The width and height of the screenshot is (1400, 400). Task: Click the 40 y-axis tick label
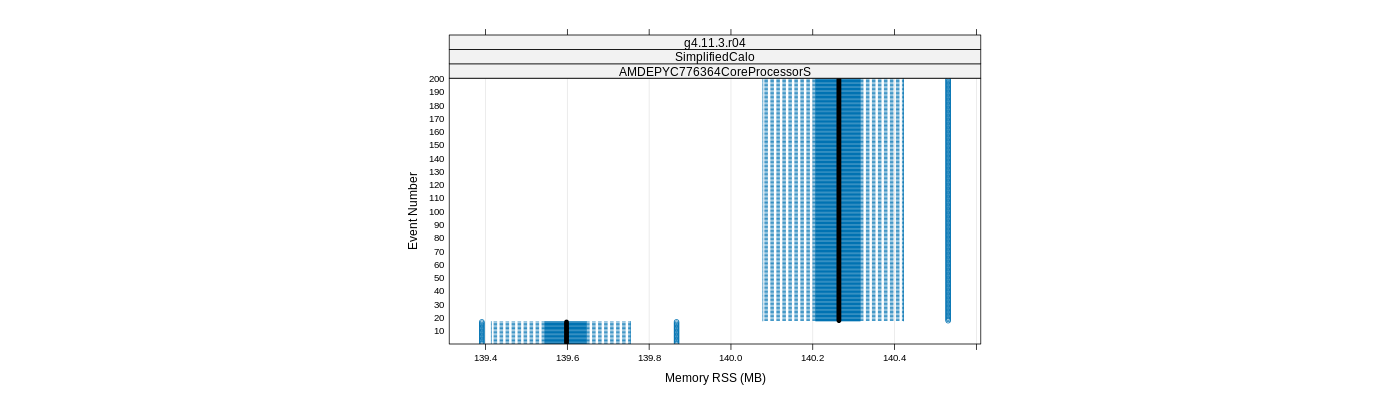439,291
